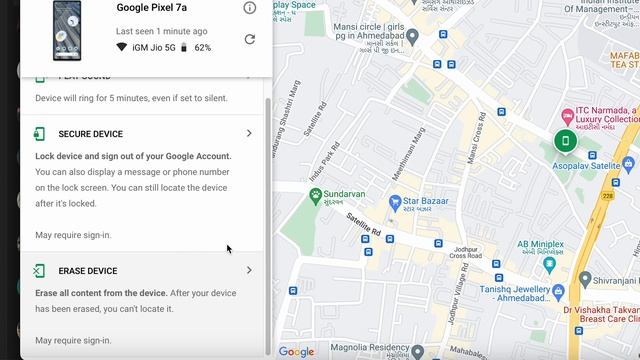The height and width of the screenshot is (360, 640).
Task: Expand Erase Device with its chevron
Action: point(249,270)
